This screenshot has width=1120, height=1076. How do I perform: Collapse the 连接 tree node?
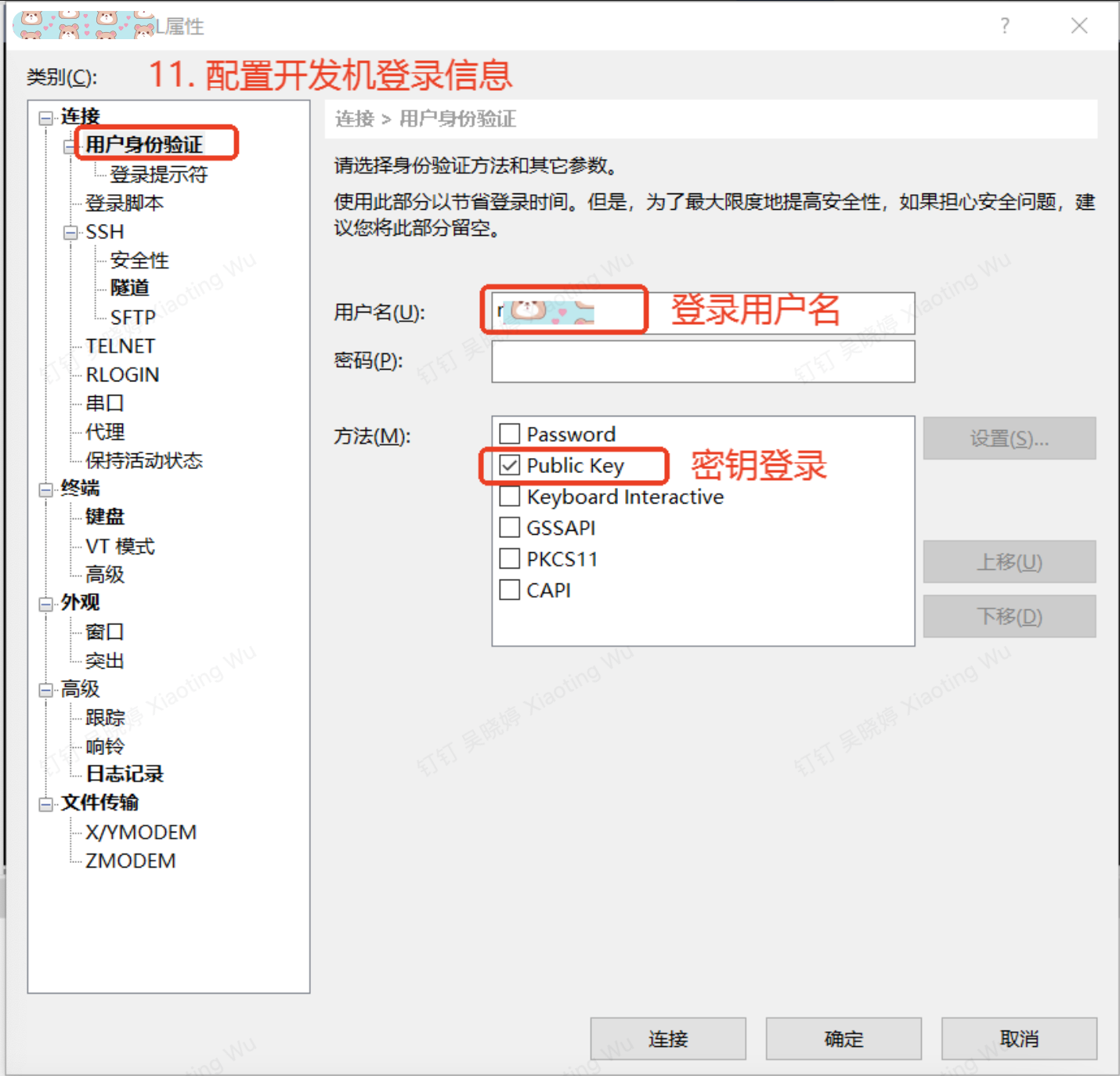pyautogui.click(x=46, y=118)
